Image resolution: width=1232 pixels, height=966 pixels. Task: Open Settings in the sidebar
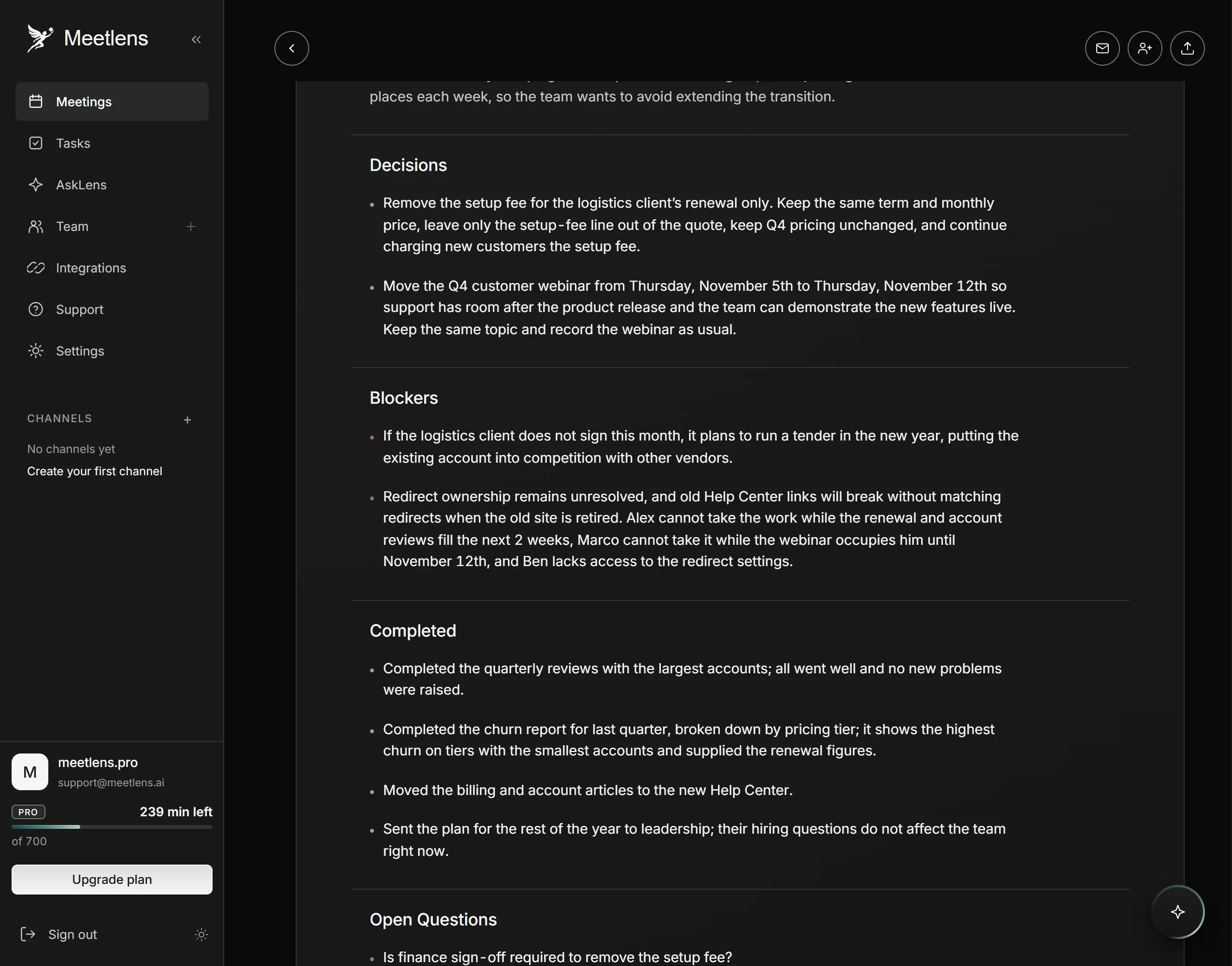pos(112,351)
